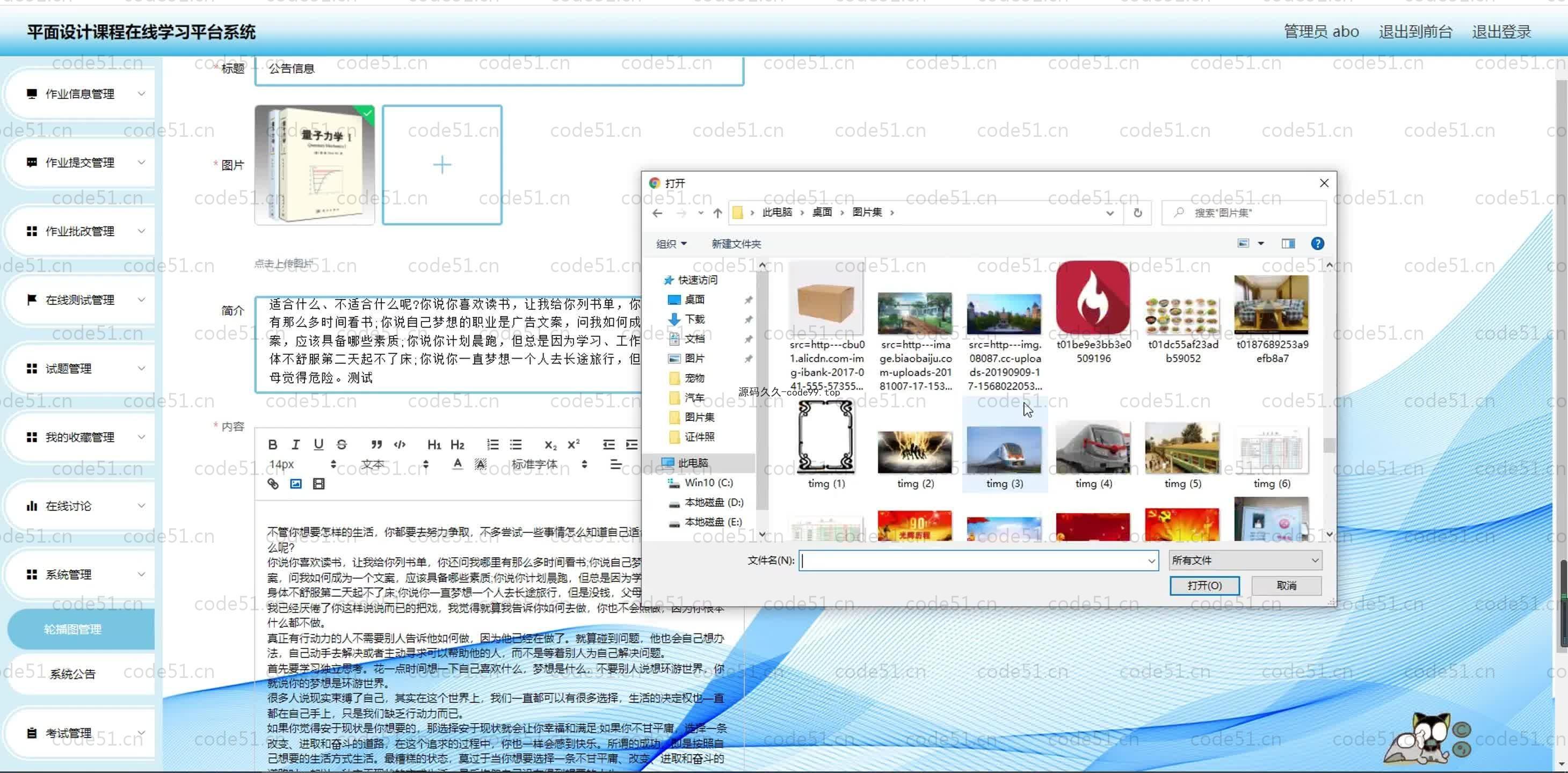
Task: Expand the file name history dropdown
Action: (1151, 560)
